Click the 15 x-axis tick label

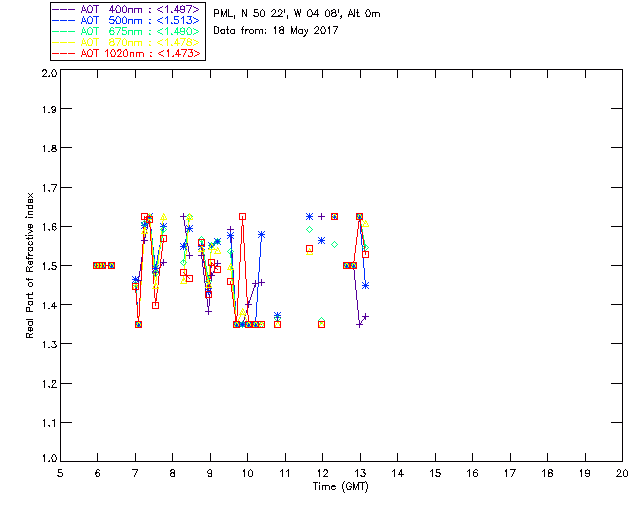point(435,473)
